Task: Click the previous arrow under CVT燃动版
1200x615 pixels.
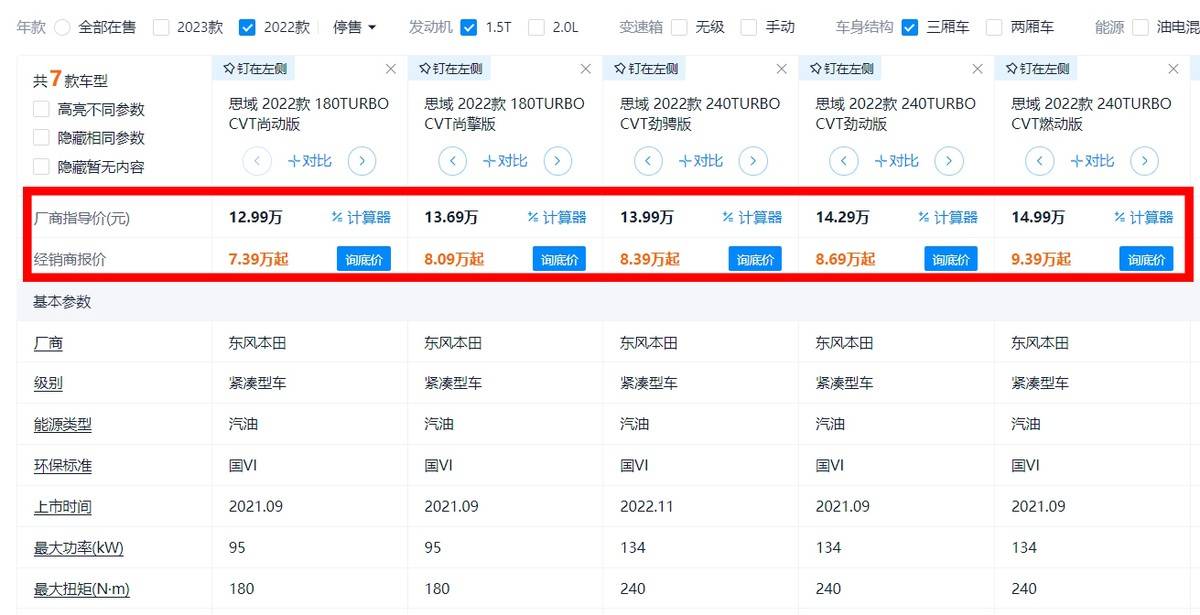Action: (x=1041, y=160)
